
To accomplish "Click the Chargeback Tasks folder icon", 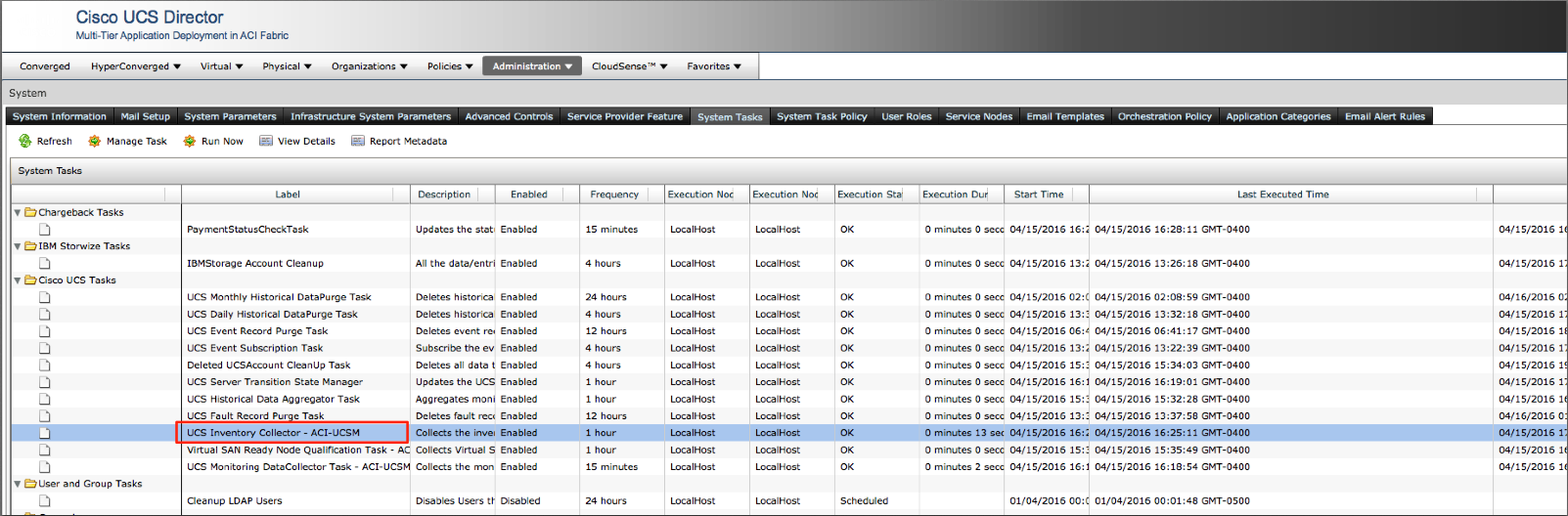I will (30, 212).
